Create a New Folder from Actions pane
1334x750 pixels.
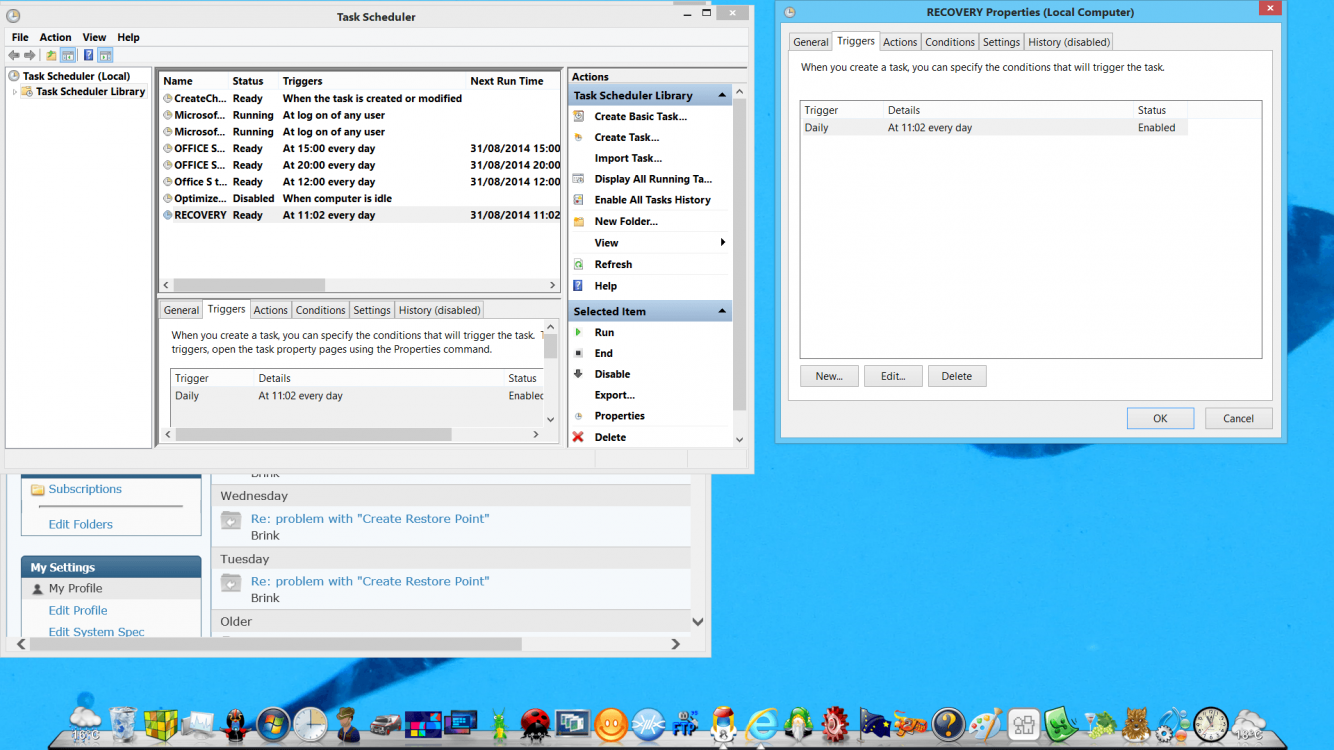[626, 222]
